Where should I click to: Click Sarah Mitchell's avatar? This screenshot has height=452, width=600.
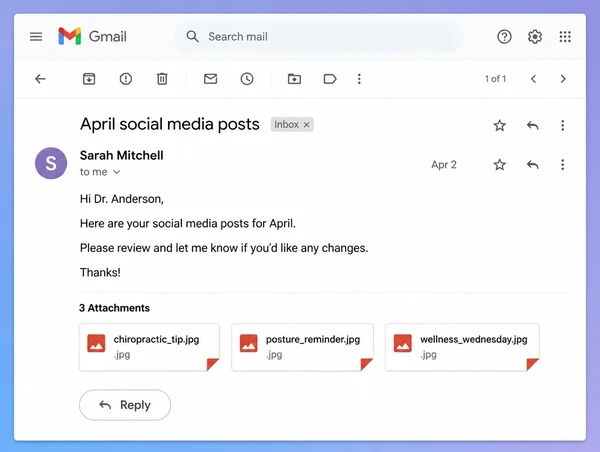(x=51, y=163)
